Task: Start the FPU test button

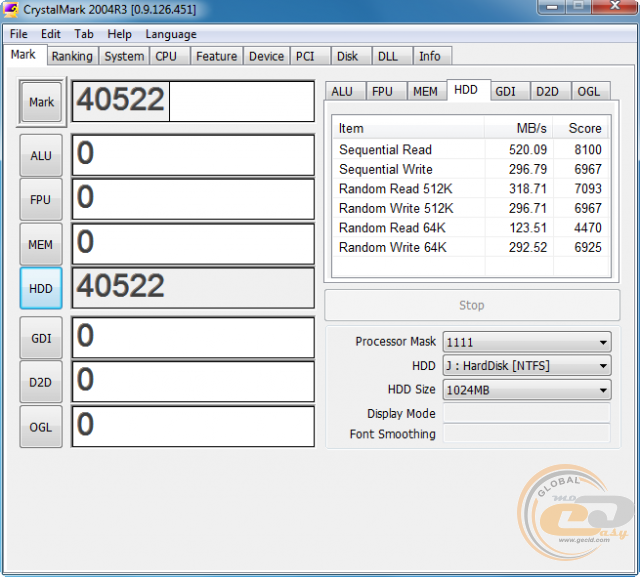Action: coord(41,200)
